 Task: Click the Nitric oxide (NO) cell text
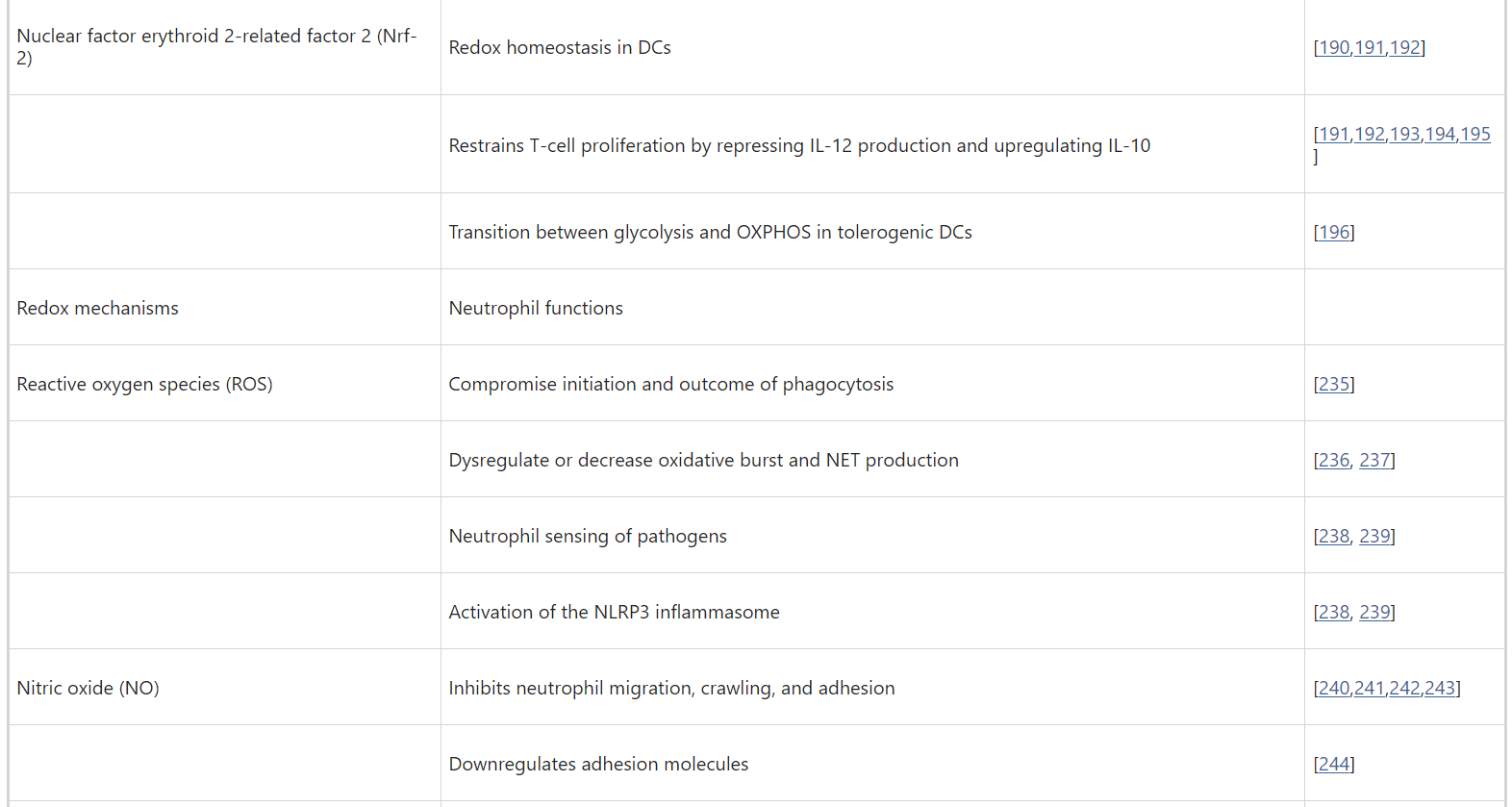[88, 689]
